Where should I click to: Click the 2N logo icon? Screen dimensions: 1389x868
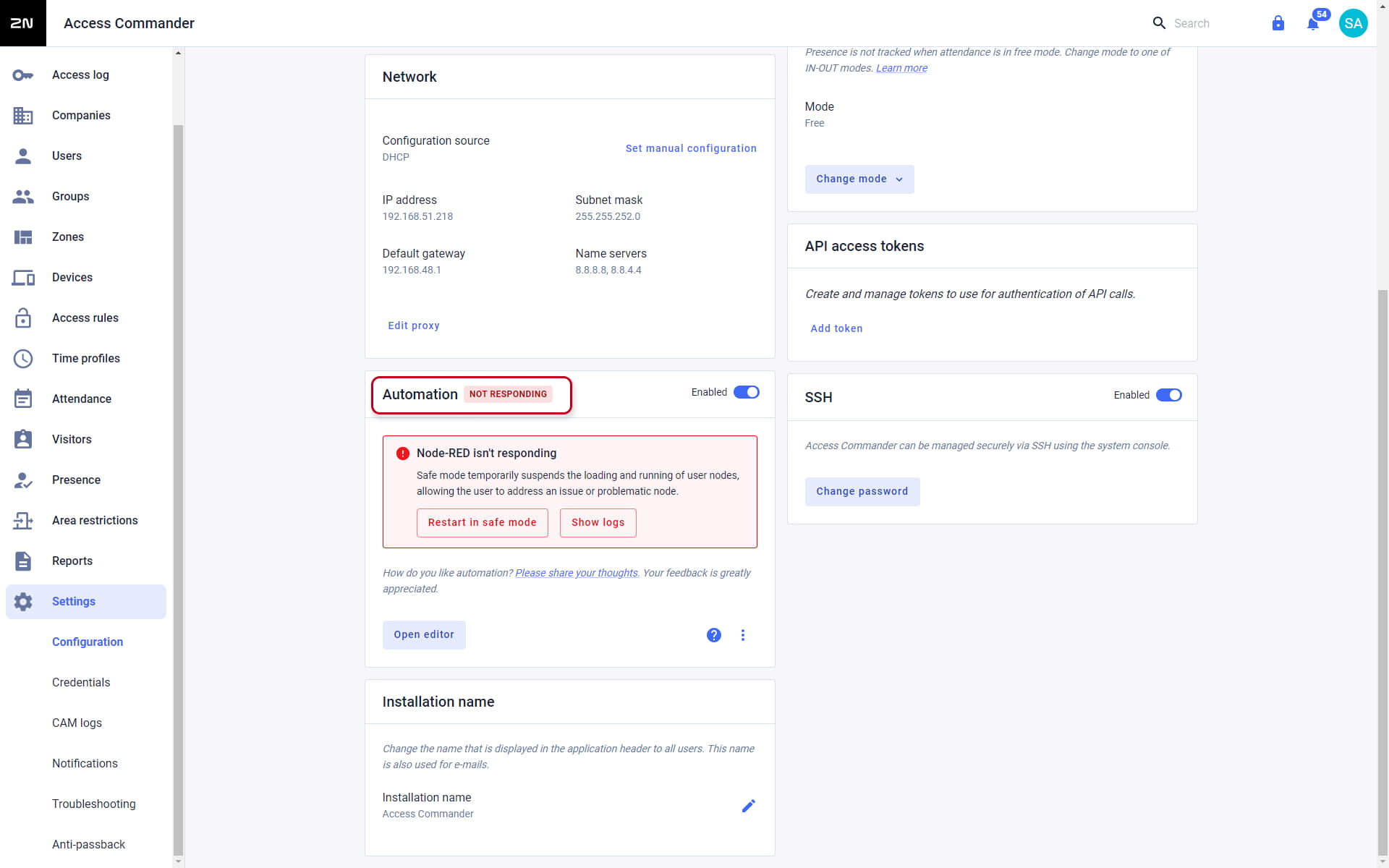point(22,23)
